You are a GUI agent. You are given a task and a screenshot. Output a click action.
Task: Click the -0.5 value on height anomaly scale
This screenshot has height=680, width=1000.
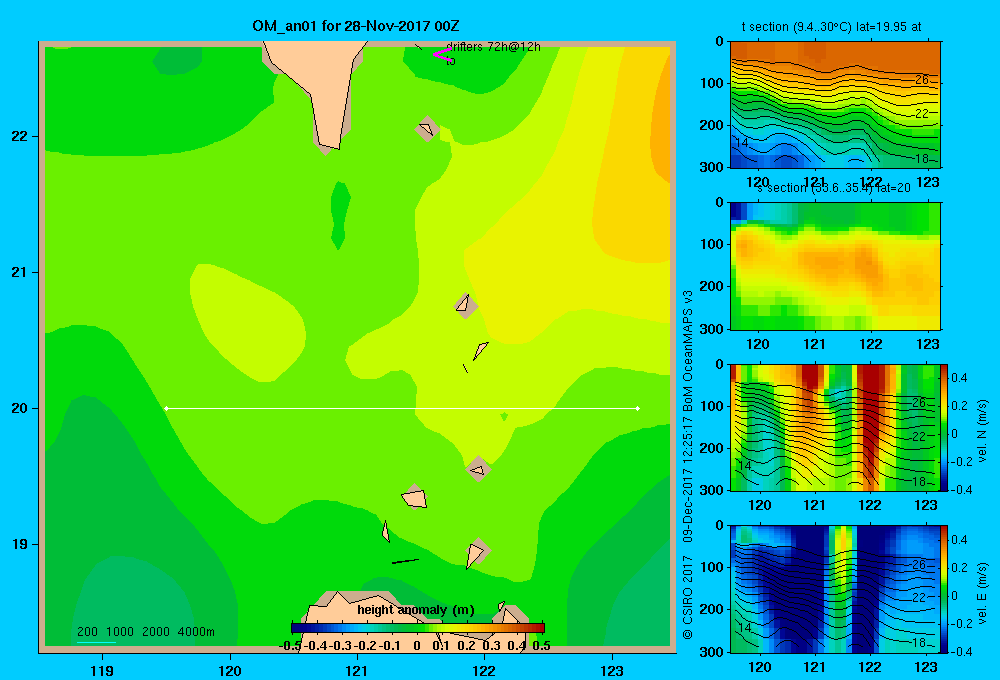click(x=290, y=646)
